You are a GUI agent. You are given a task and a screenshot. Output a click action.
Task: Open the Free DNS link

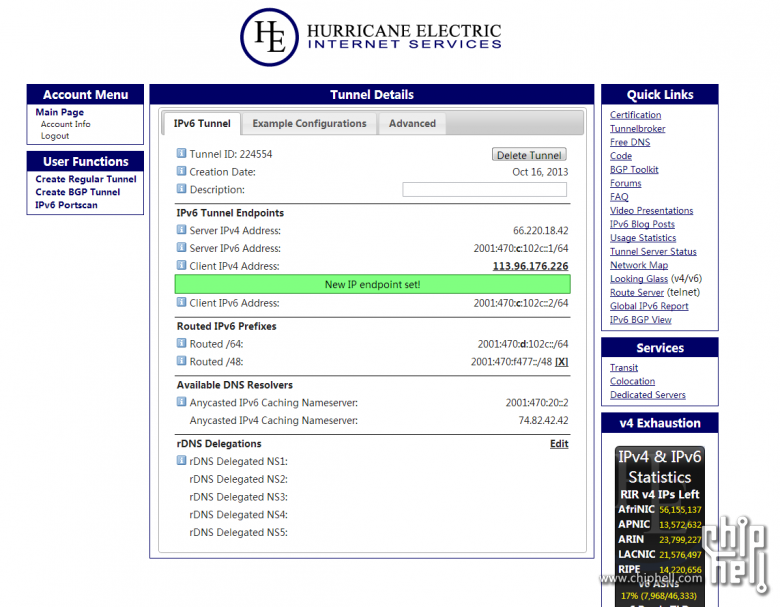[630, 142]
